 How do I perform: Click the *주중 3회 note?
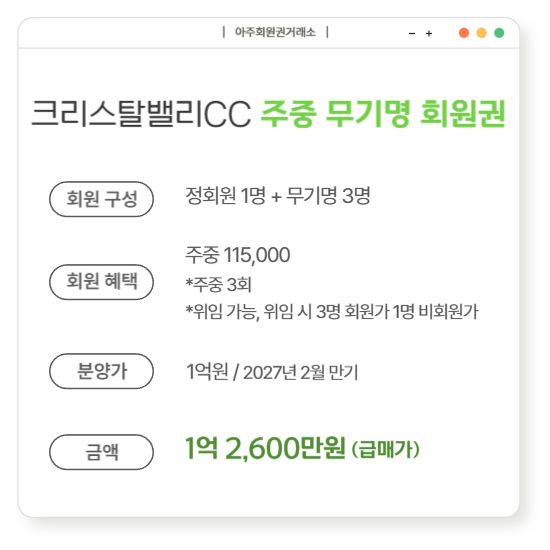tap(219, 284)
